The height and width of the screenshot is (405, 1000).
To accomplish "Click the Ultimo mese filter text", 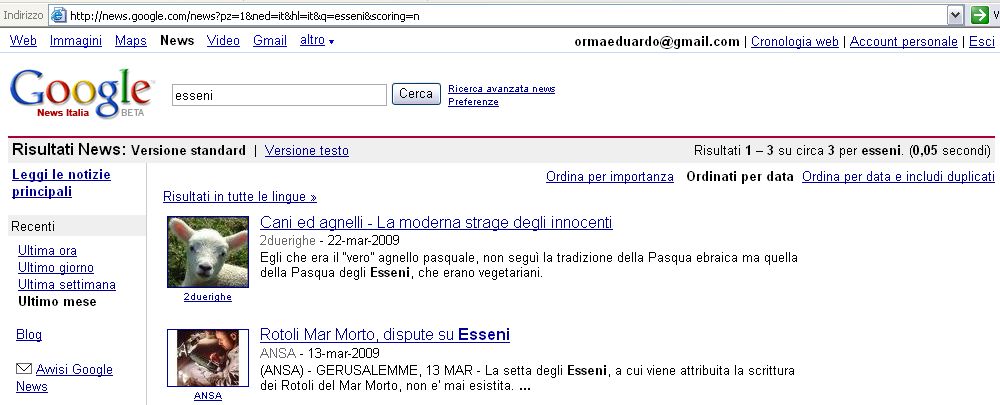I will 57,302.
